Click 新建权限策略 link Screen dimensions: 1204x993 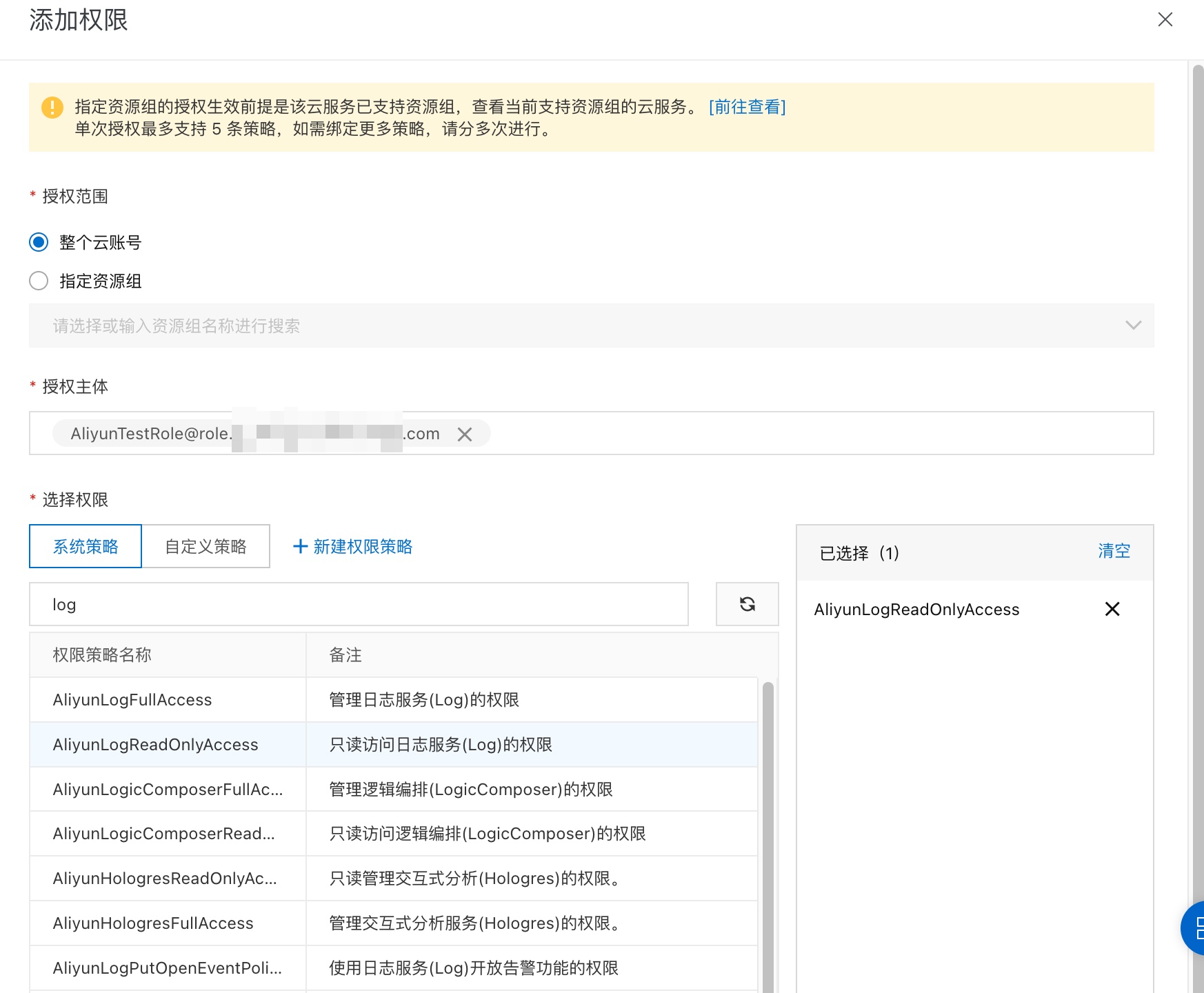(x=363, y=547)
